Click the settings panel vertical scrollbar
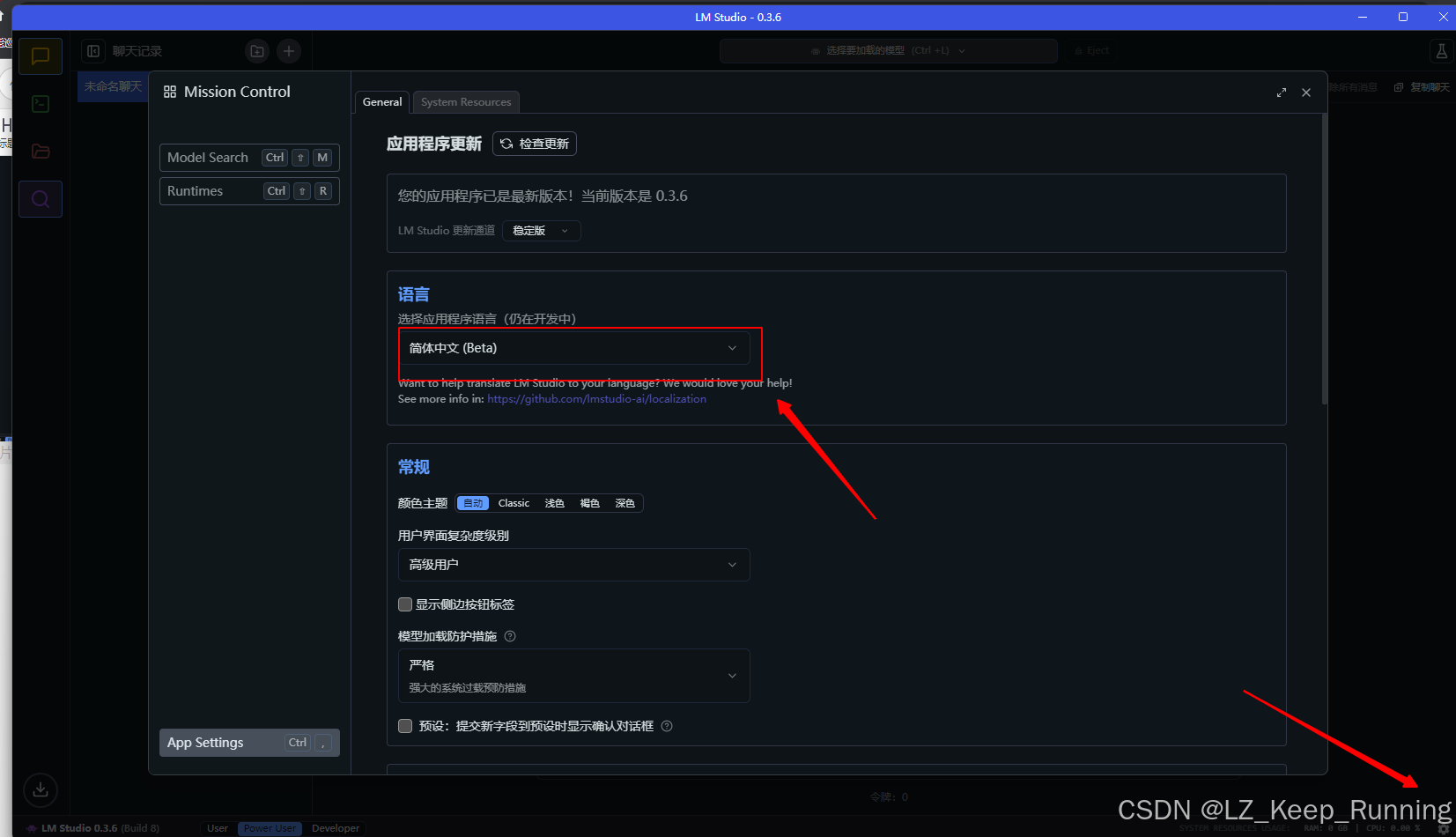 pyautogui.click(x=1324, y=259)
